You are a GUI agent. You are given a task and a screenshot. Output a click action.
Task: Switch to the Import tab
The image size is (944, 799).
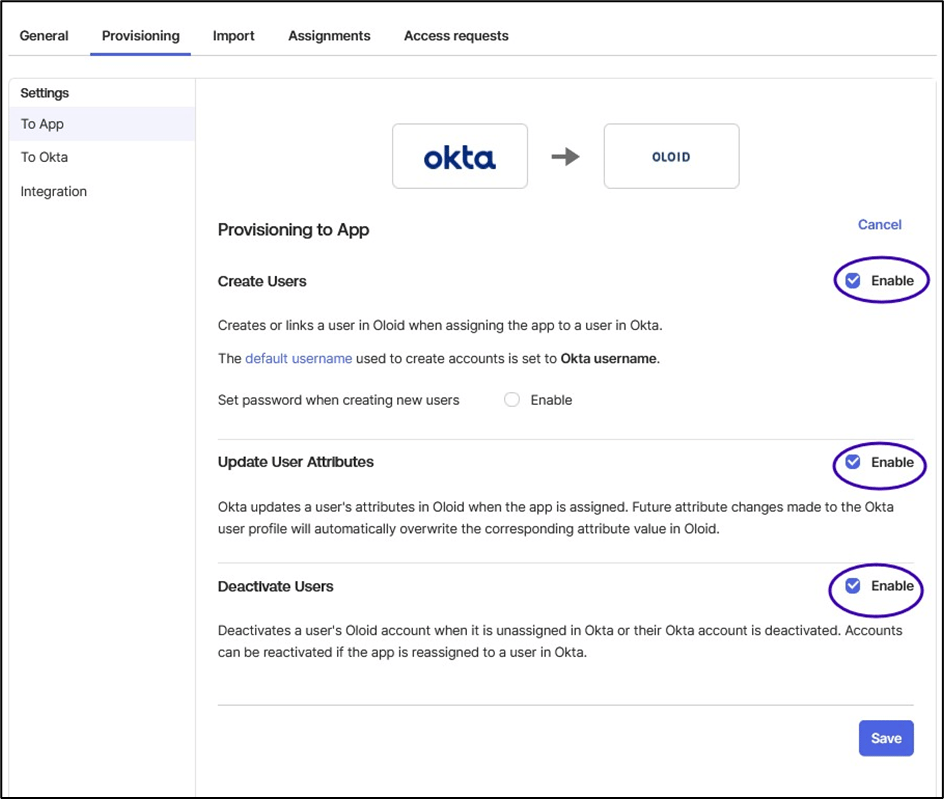[234, 36]
